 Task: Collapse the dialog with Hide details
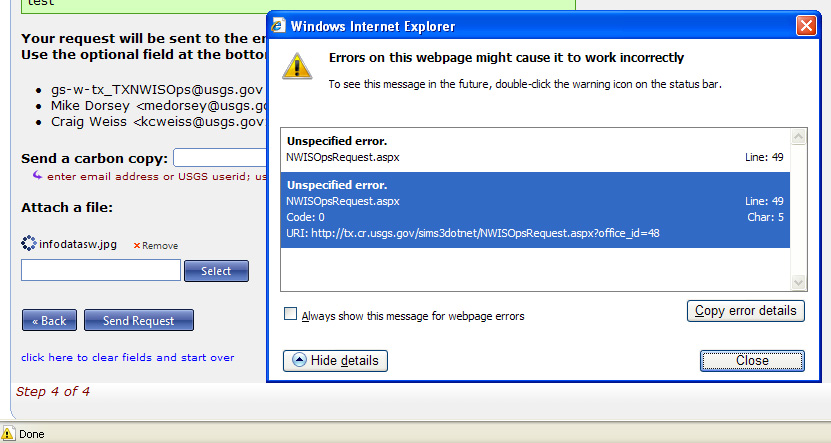(x=335, y=361)
